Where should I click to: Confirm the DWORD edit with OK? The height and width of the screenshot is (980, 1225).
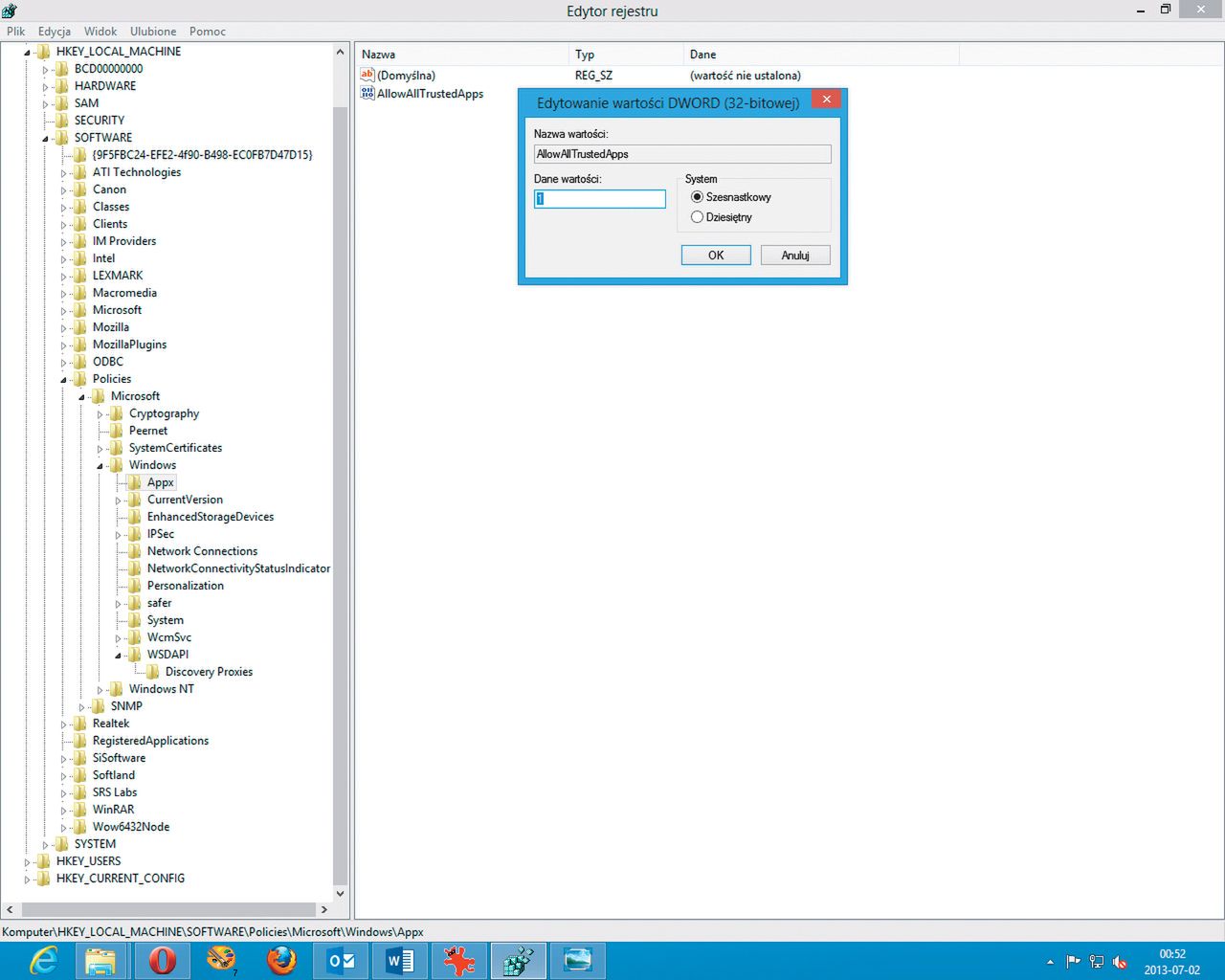[x=716, y=256]
